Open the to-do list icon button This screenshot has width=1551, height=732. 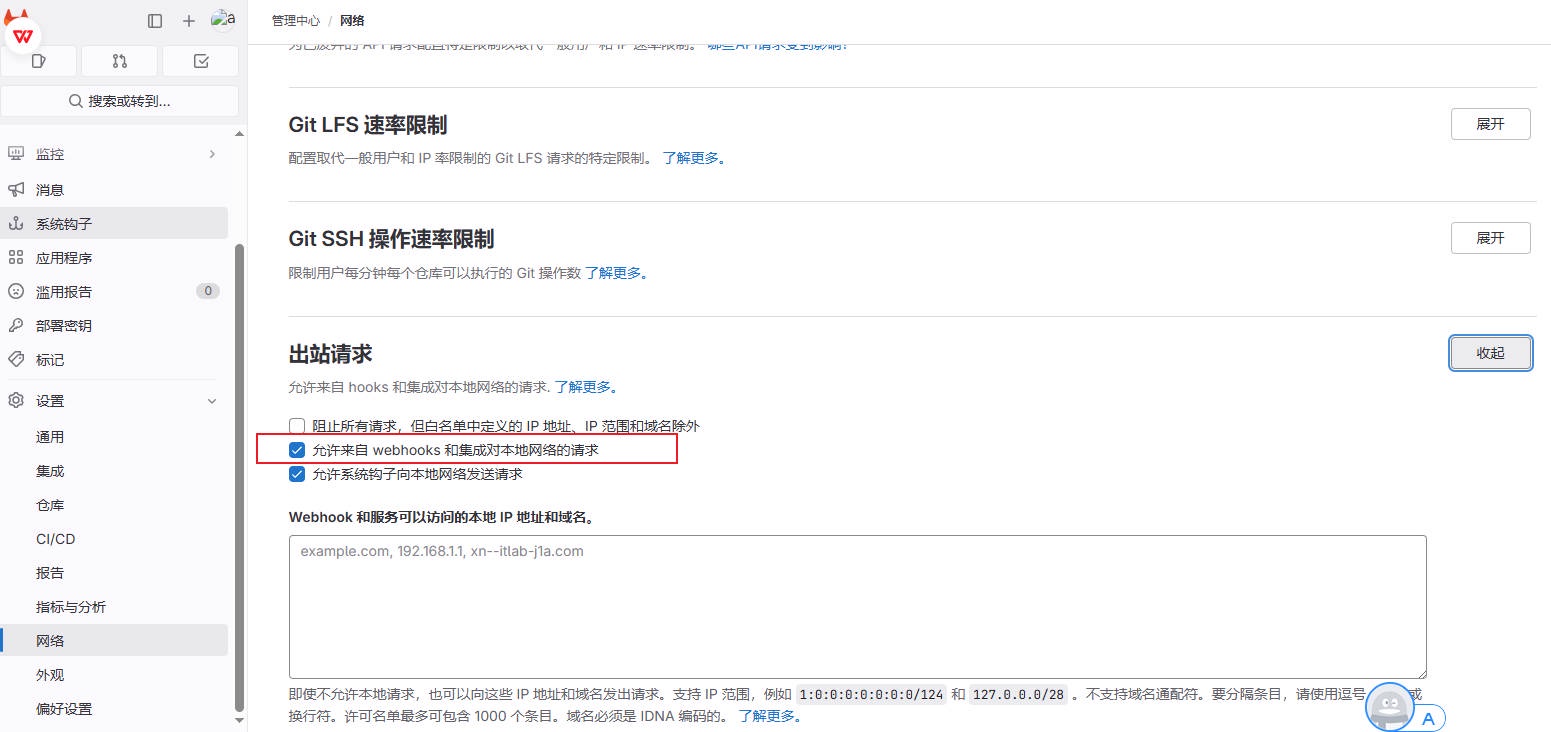[200, 61]
